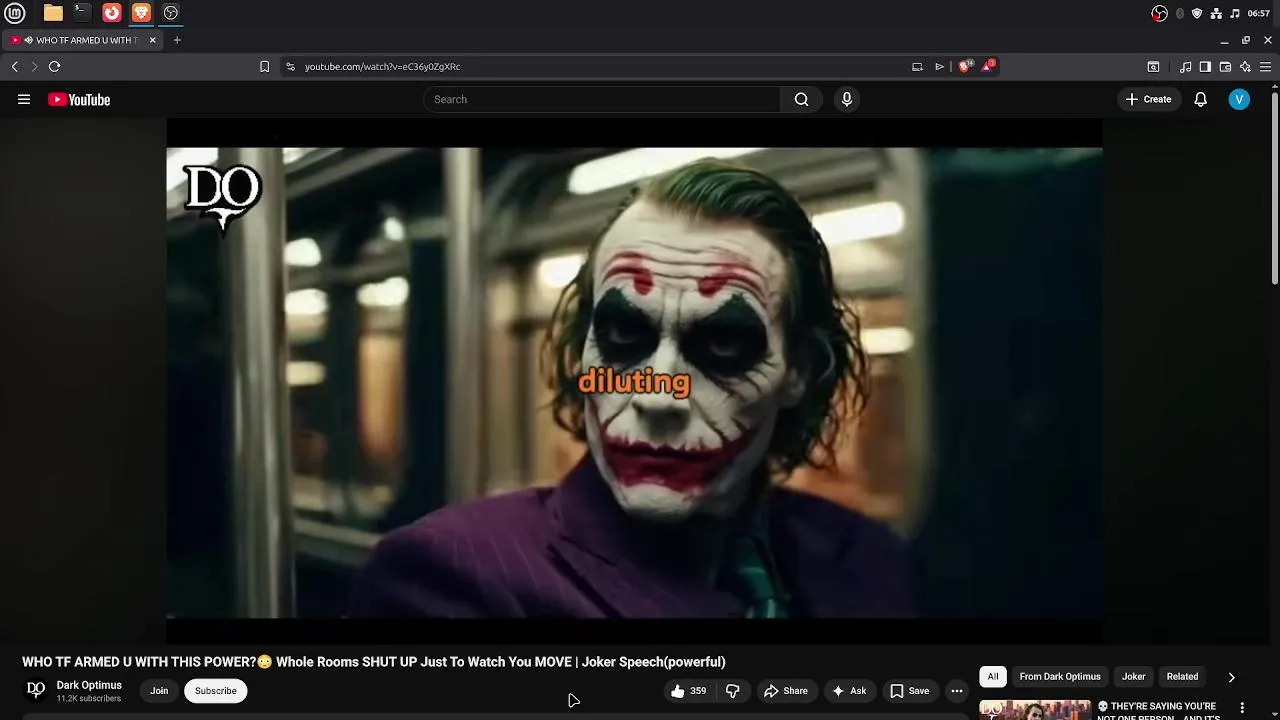The width and height of the screenshot is (1280, 720).
Task: Switch to WHO TF ARMED U tab
Action: pos(81,40)
